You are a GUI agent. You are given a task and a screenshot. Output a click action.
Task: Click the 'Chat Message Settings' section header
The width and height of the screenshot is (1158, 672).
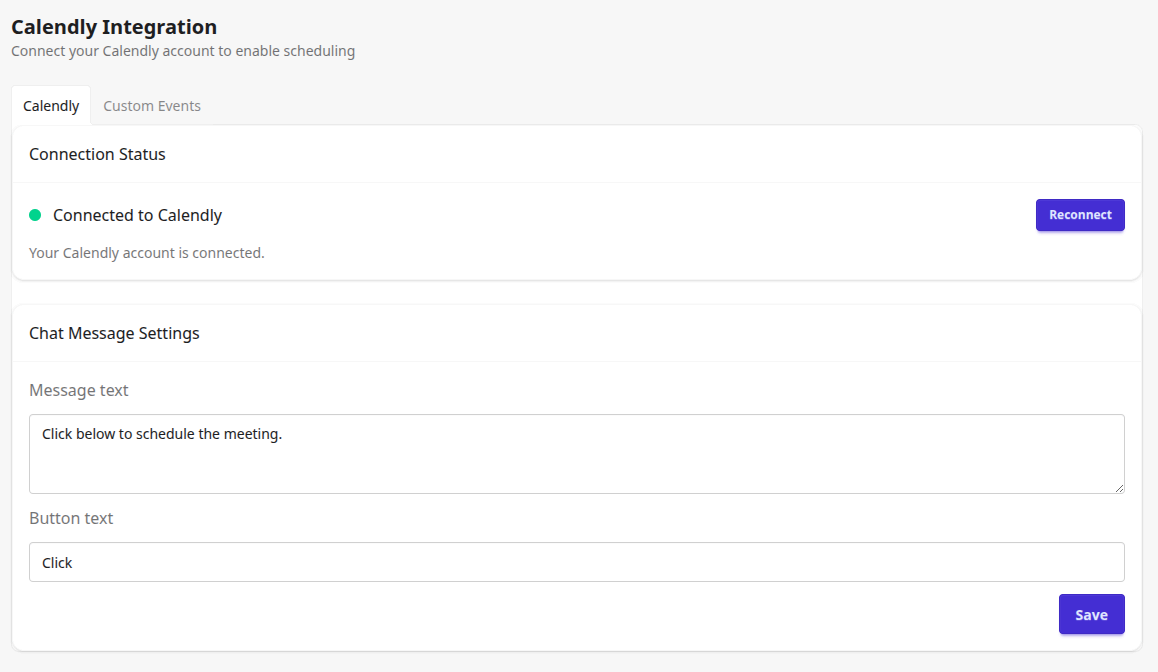point(114,333)
